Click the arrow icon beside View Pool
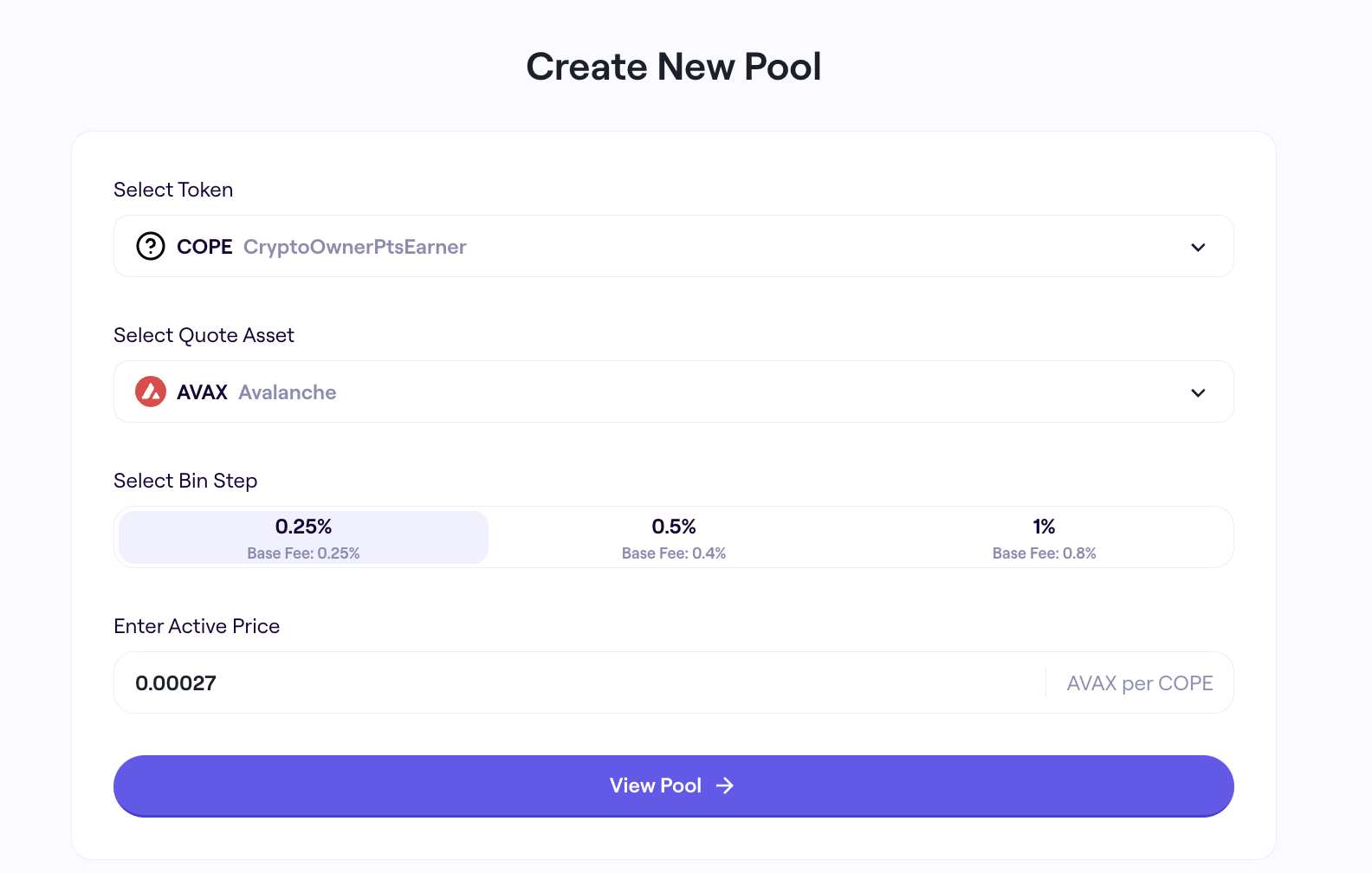Image resolution: width=1372 pixels, height=873 pixels. tap(725, 786)
